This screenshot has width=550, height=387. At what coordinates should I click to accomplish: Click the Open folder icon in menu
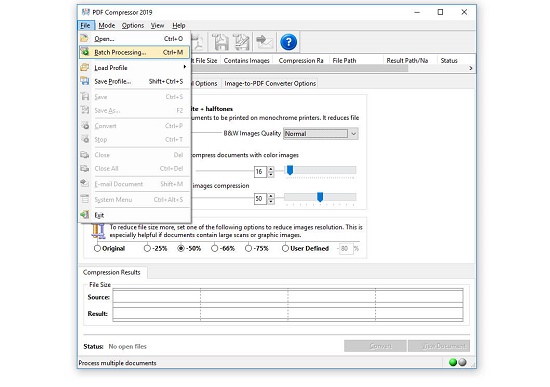(x=85, y=38)
